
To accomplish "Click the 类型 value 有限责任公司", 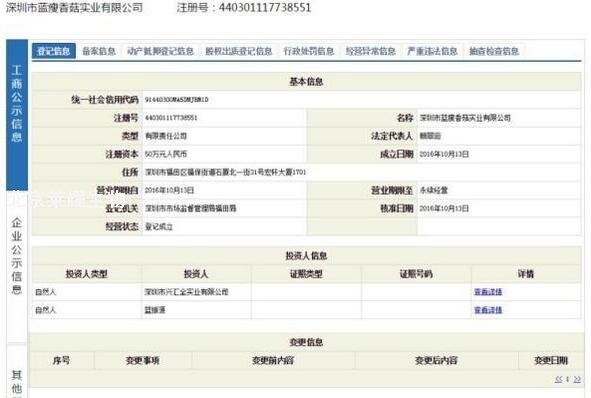I will (166, 136).
